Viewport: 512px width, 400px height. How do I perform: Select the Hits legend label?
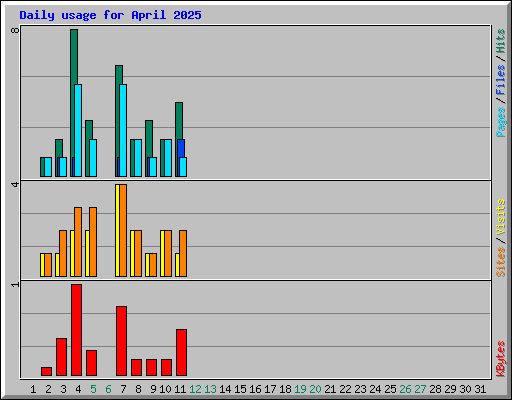point(501,41)
